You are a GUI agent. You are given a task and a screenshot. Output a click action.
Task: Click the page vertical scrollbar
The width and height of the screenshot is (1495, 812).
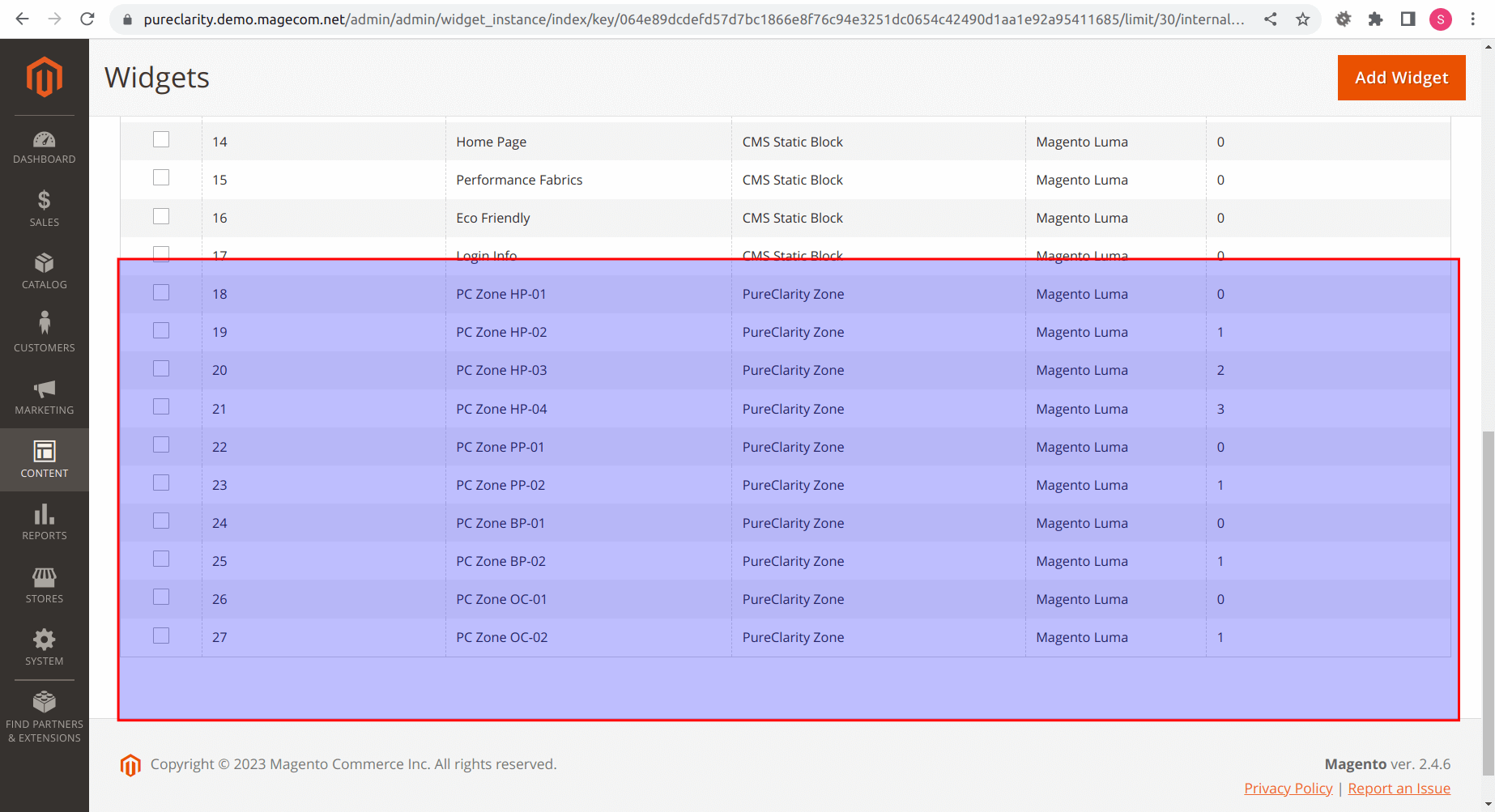point(1489,603)
